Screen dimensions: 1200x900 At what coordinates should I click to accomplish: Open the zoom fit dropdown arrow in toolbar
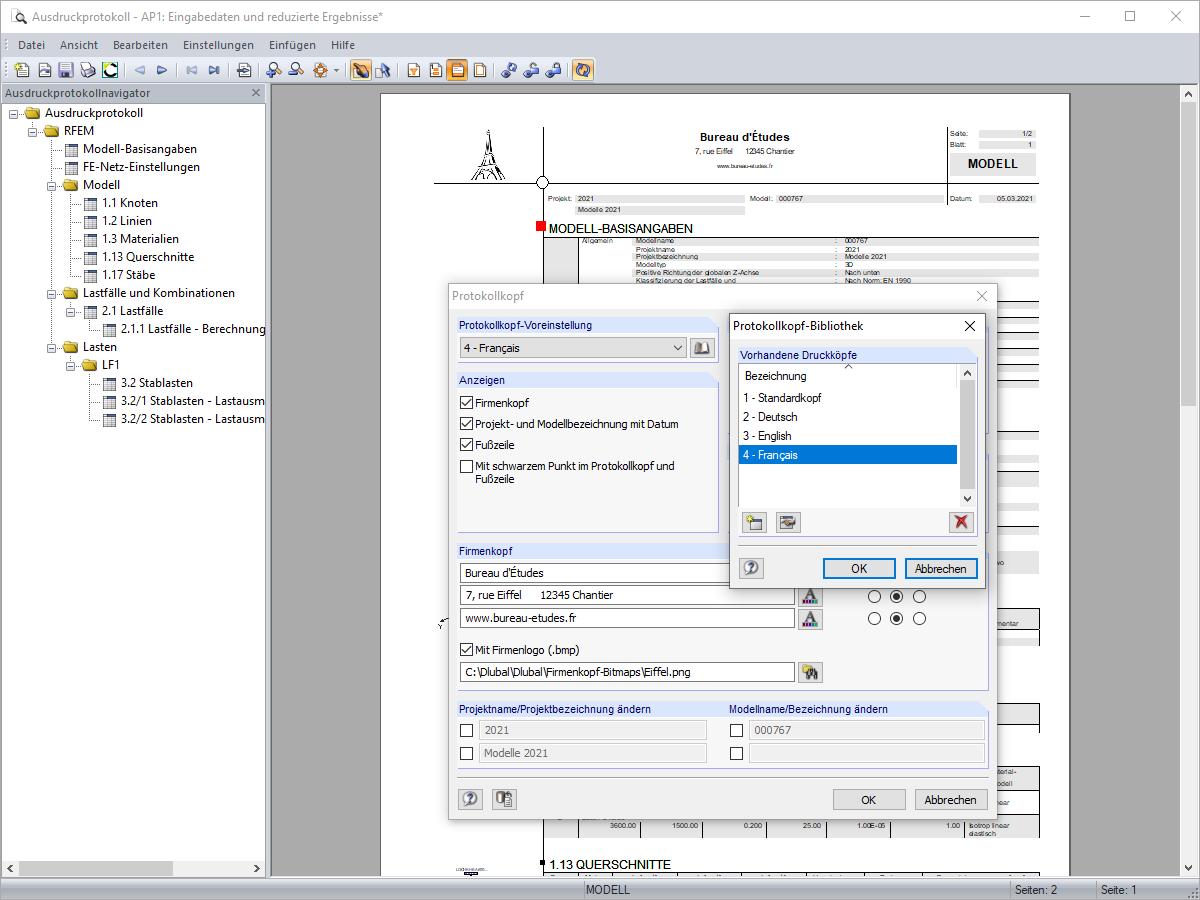point(337,70)
